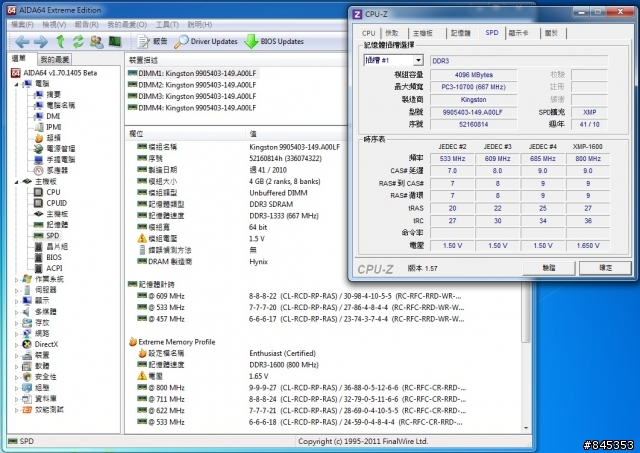Open the 工具(T) tools menu

pyautogui.click(x=167, y=24)
